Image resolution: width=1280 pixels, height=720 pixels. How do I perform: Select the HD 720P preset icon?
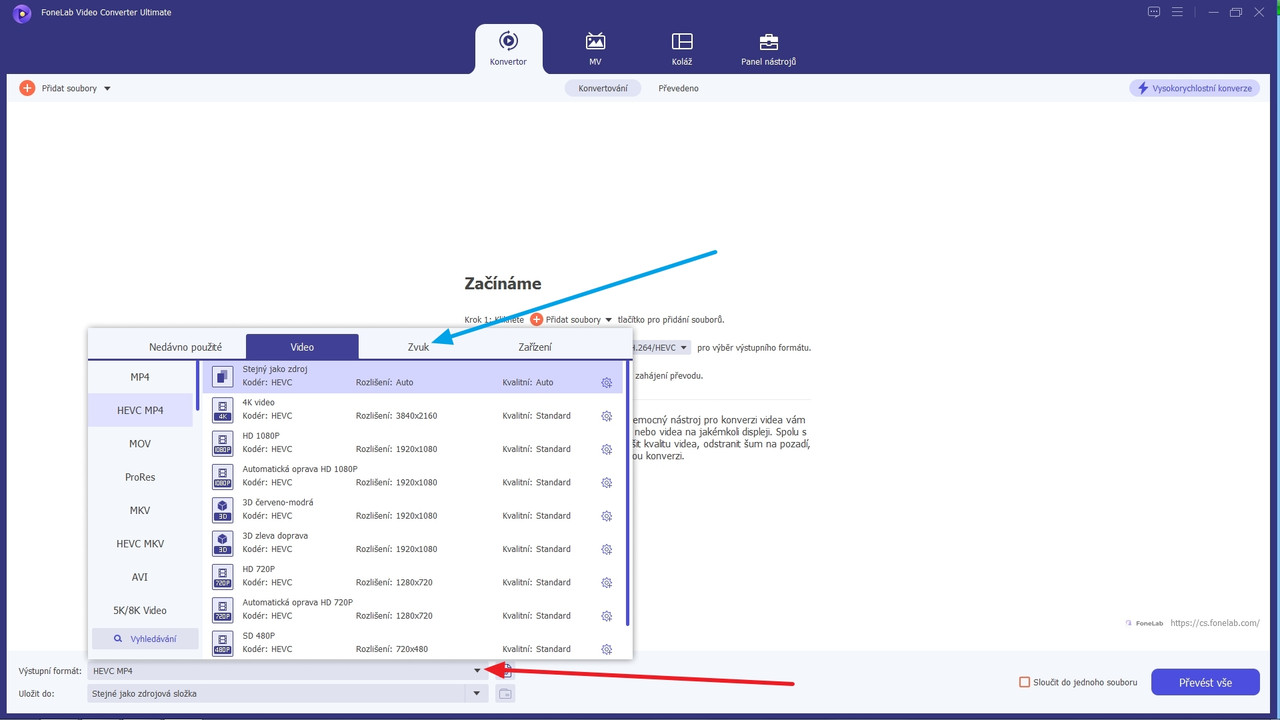tap(222, 576)
